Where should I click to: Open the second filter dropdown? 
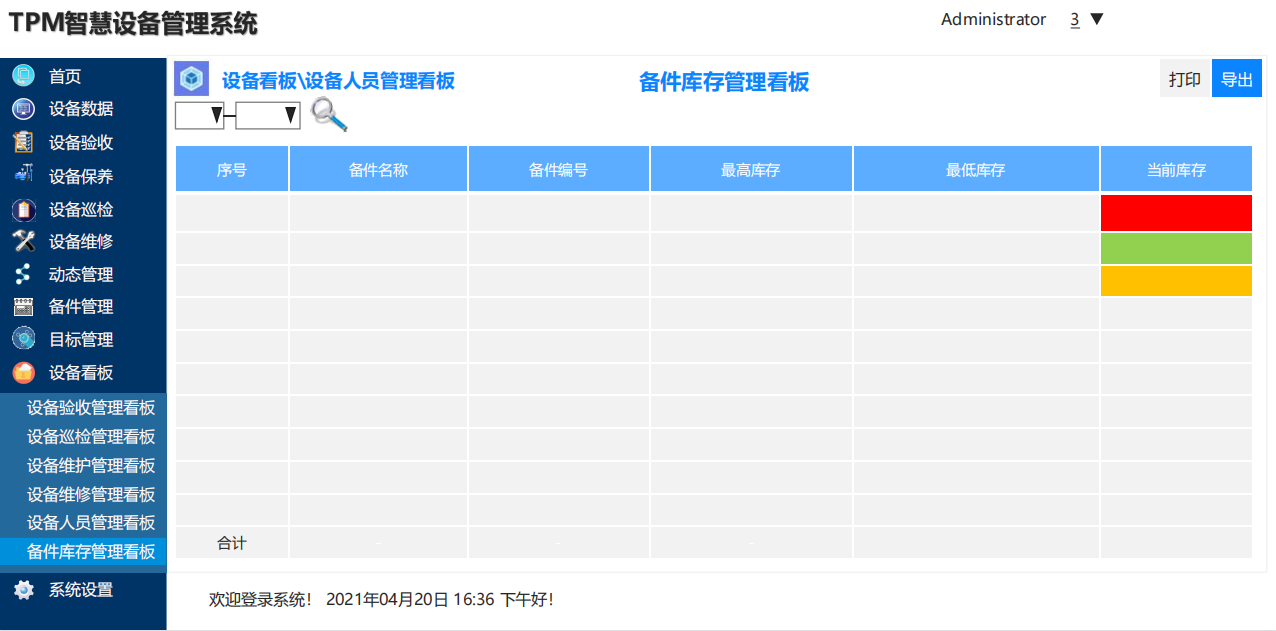(268, 116)
